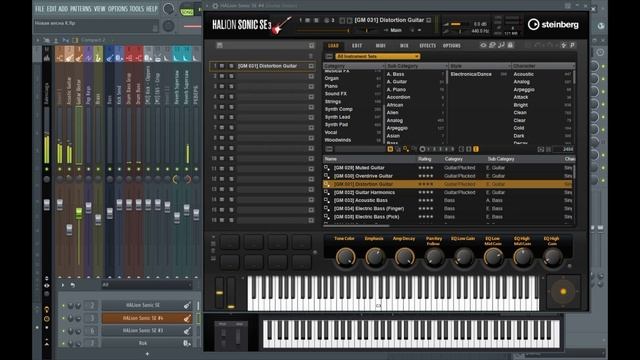
Task: Sort results by the Rating column
Action: click(x=424, y=159)
